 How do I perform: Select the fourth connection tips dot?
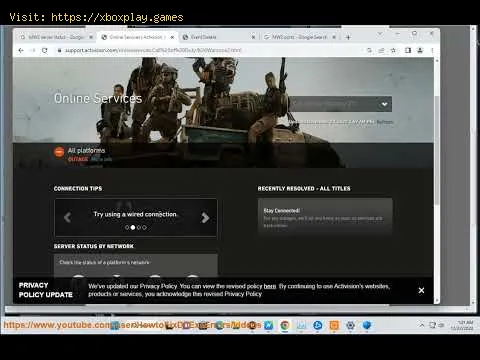pos(144,228)
